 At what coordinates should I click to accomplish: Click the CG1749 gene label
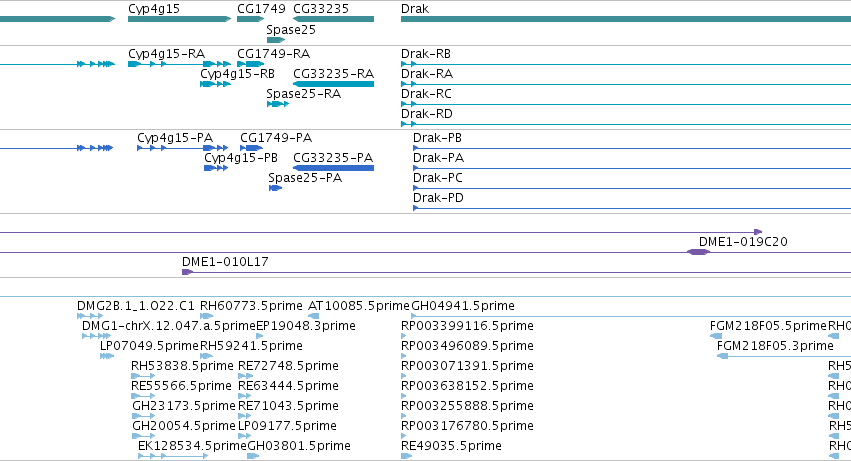pyautogui.click(x=261, y=9)
